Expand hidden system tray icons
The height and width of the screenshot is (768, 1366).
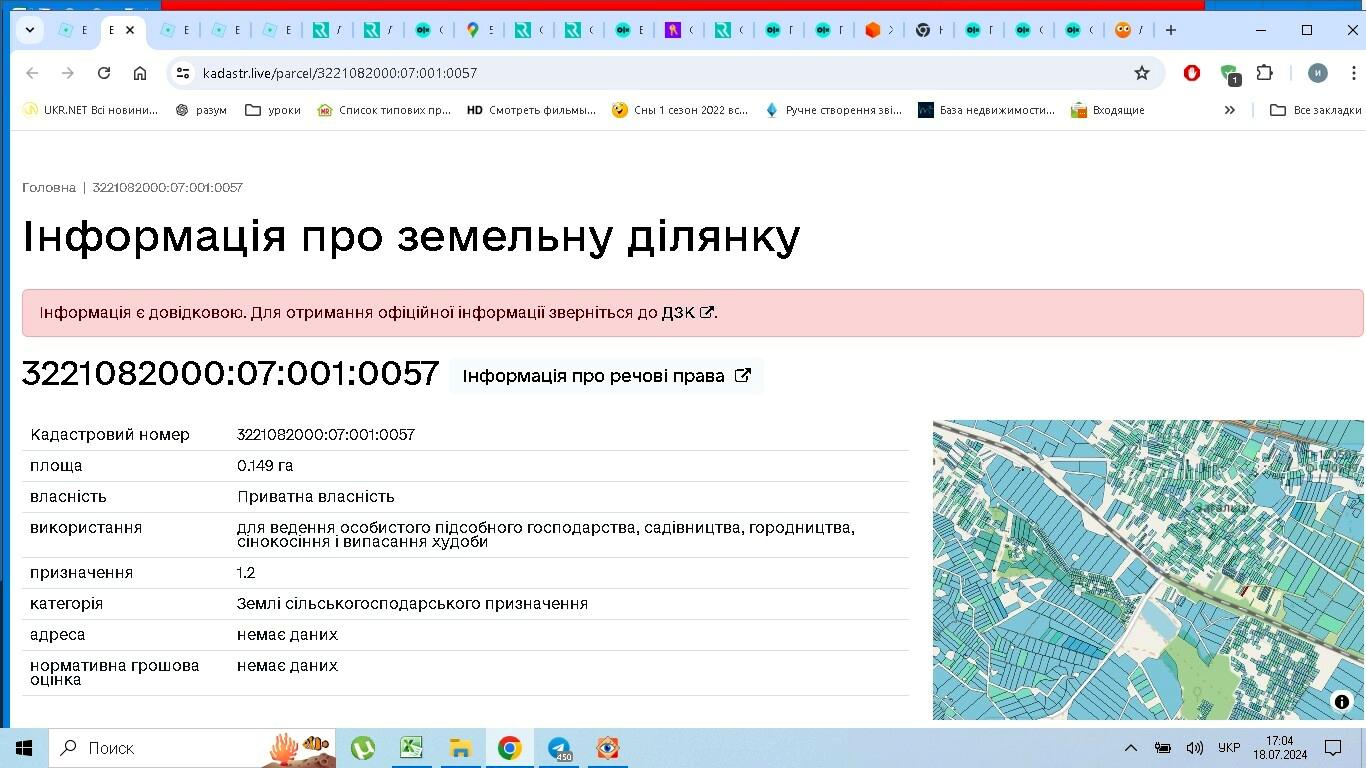click(1131, 748)
